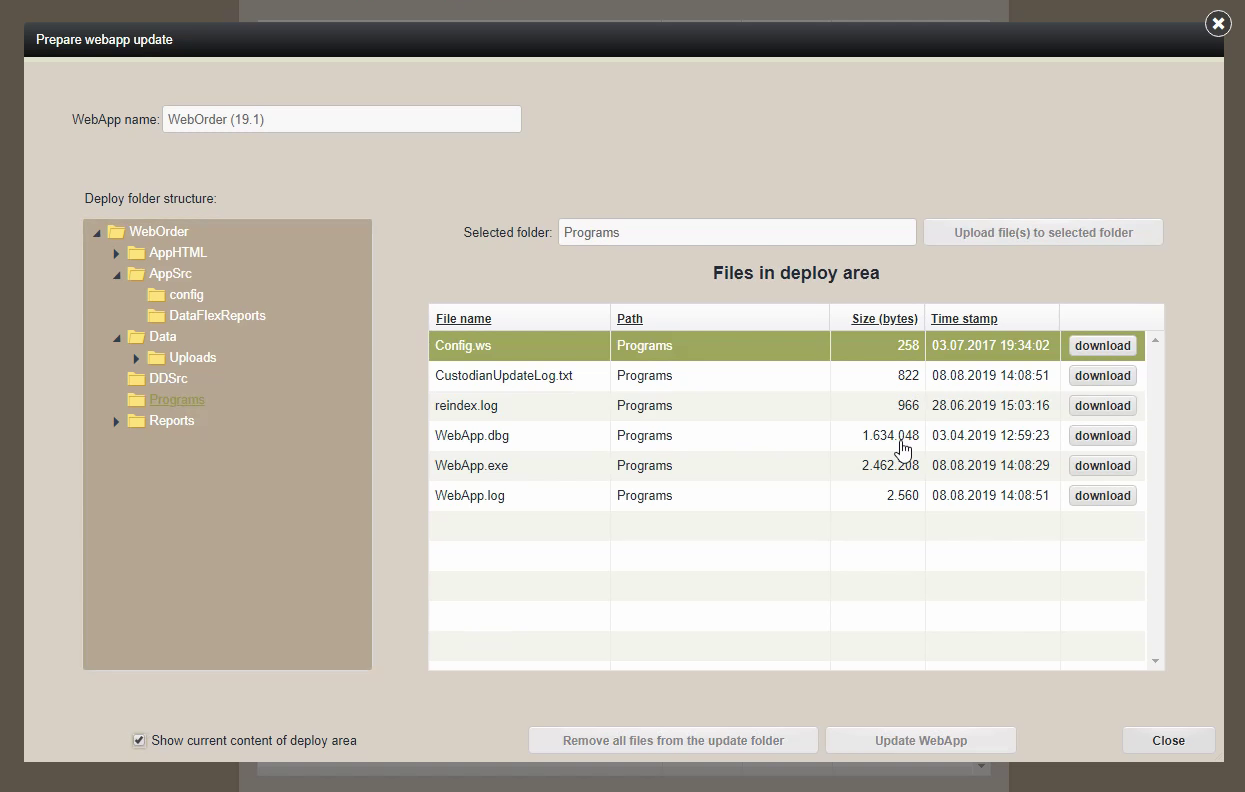Viewport: 1245px width, 792px height.
Task: Select the Programs folder icon
Action: (x=136, y=400)
